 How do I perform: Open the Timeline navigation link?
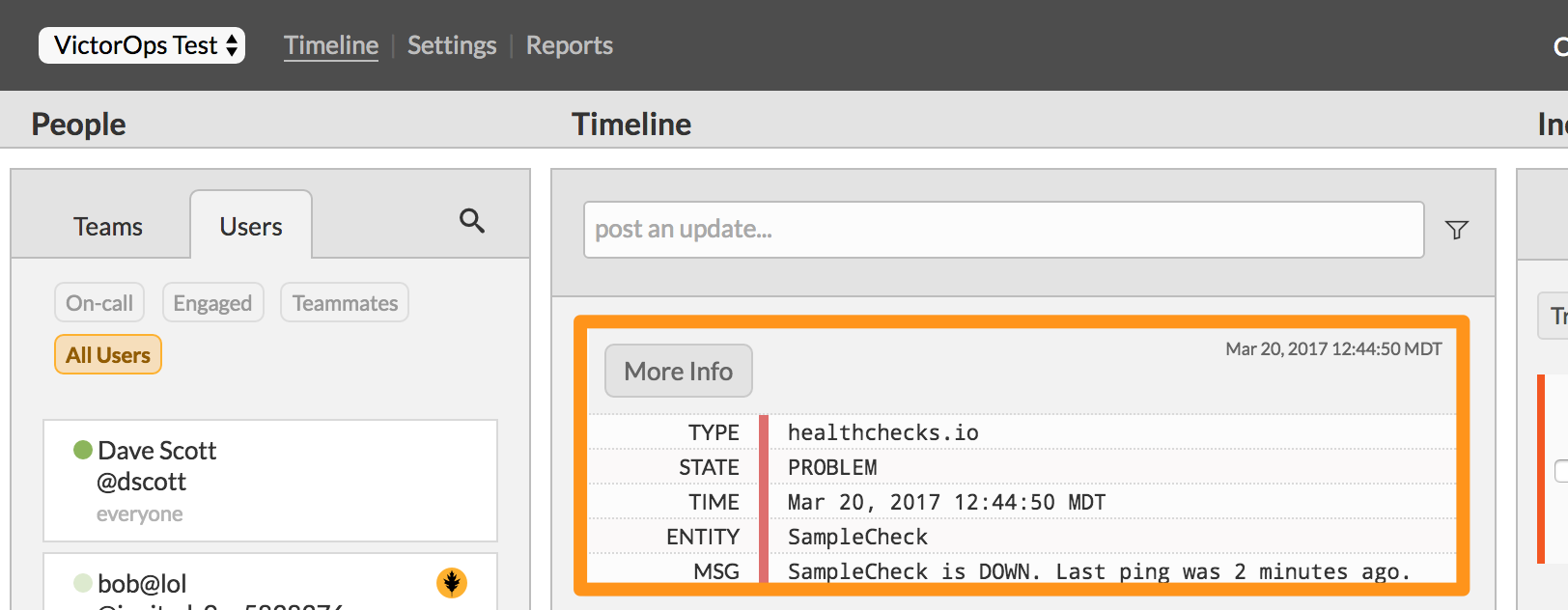point(331,45)
